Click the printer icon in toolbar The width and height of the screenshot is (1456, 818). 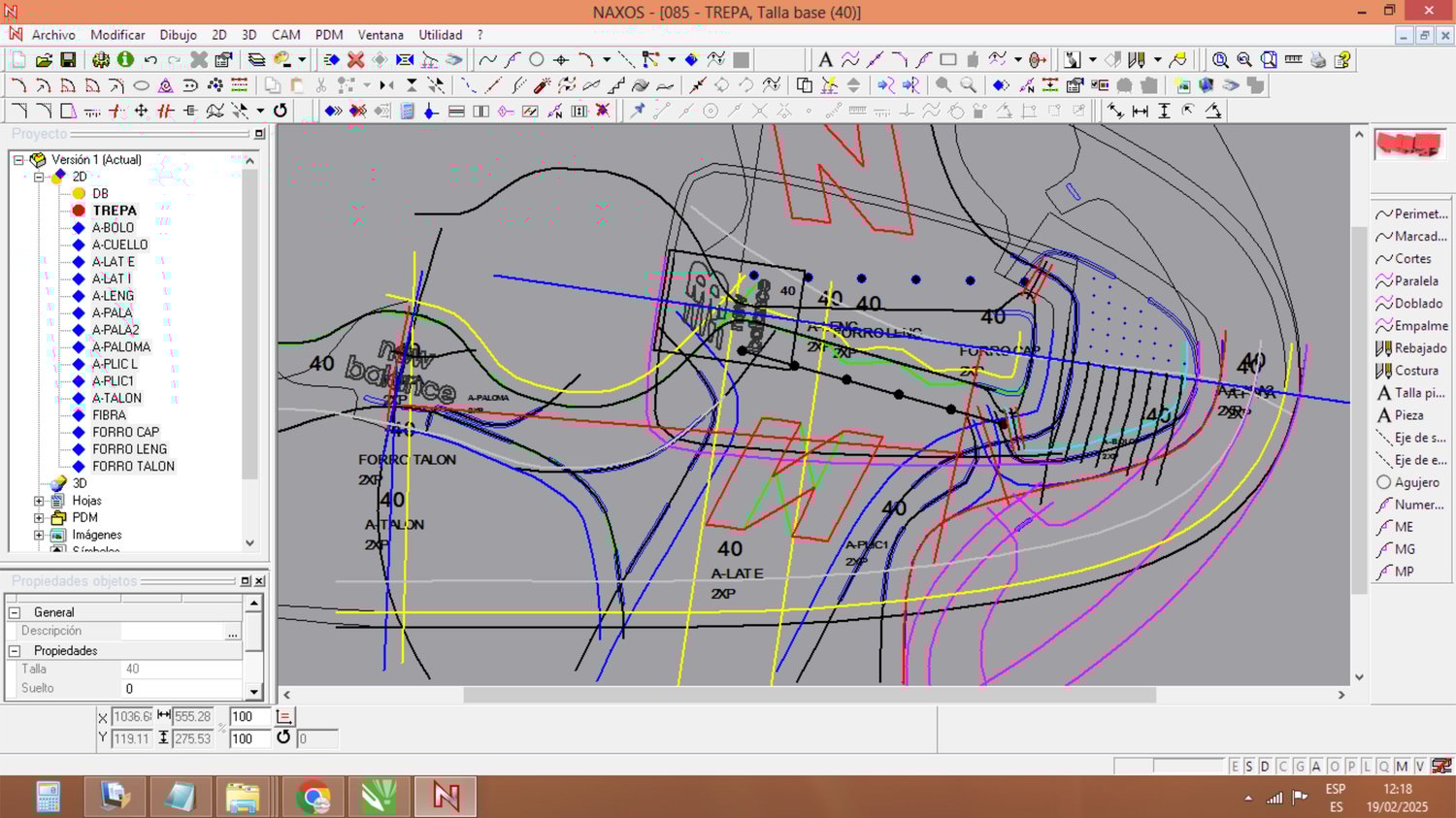pyautogui.click(x=1317, y=60)
